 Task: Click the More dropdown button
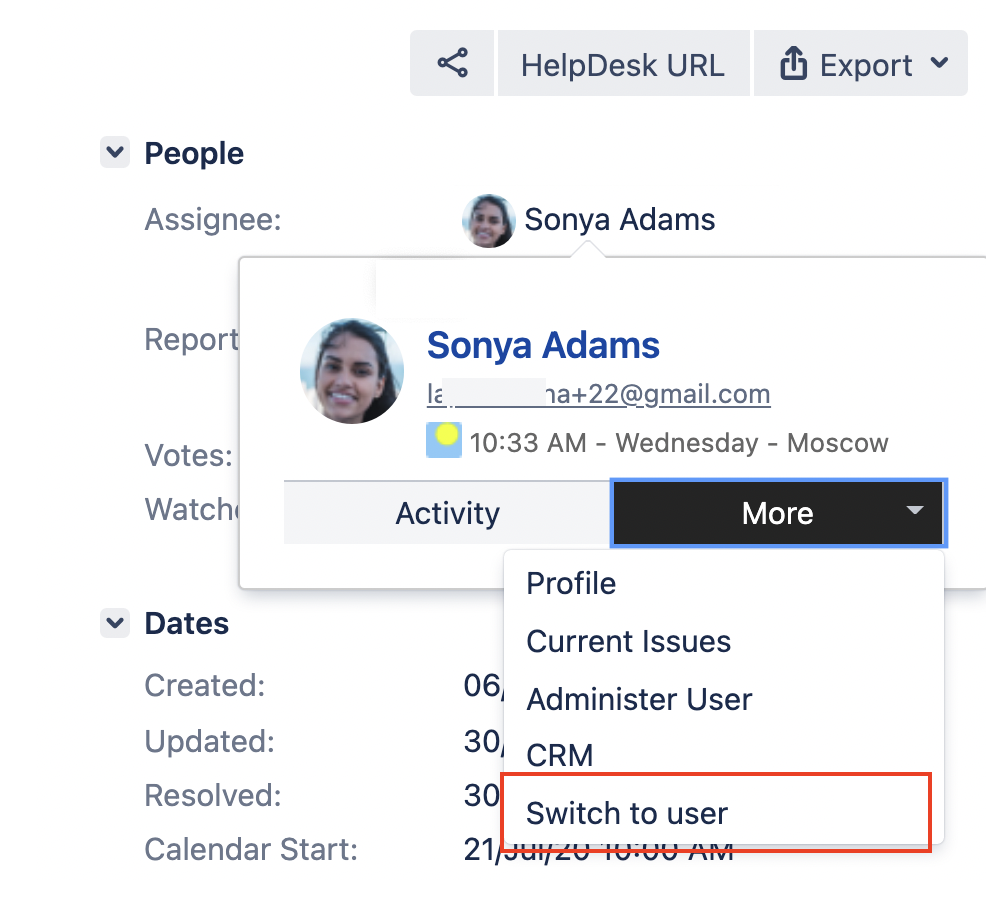click(776, 513)
